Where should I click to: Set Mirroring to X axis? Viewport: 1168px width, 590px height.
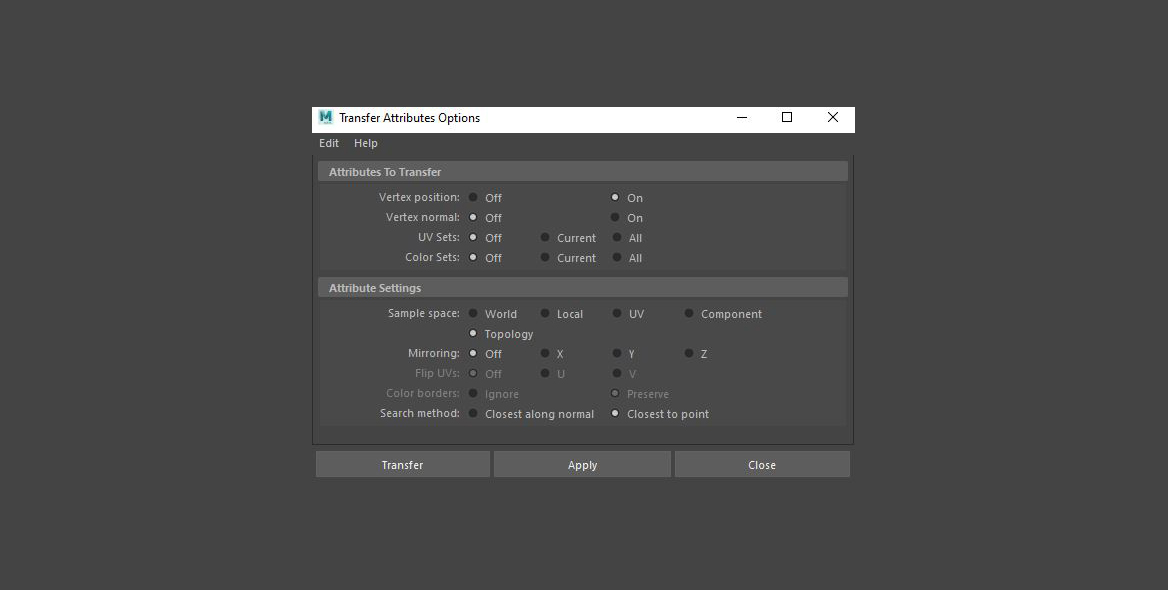point(545,354)
